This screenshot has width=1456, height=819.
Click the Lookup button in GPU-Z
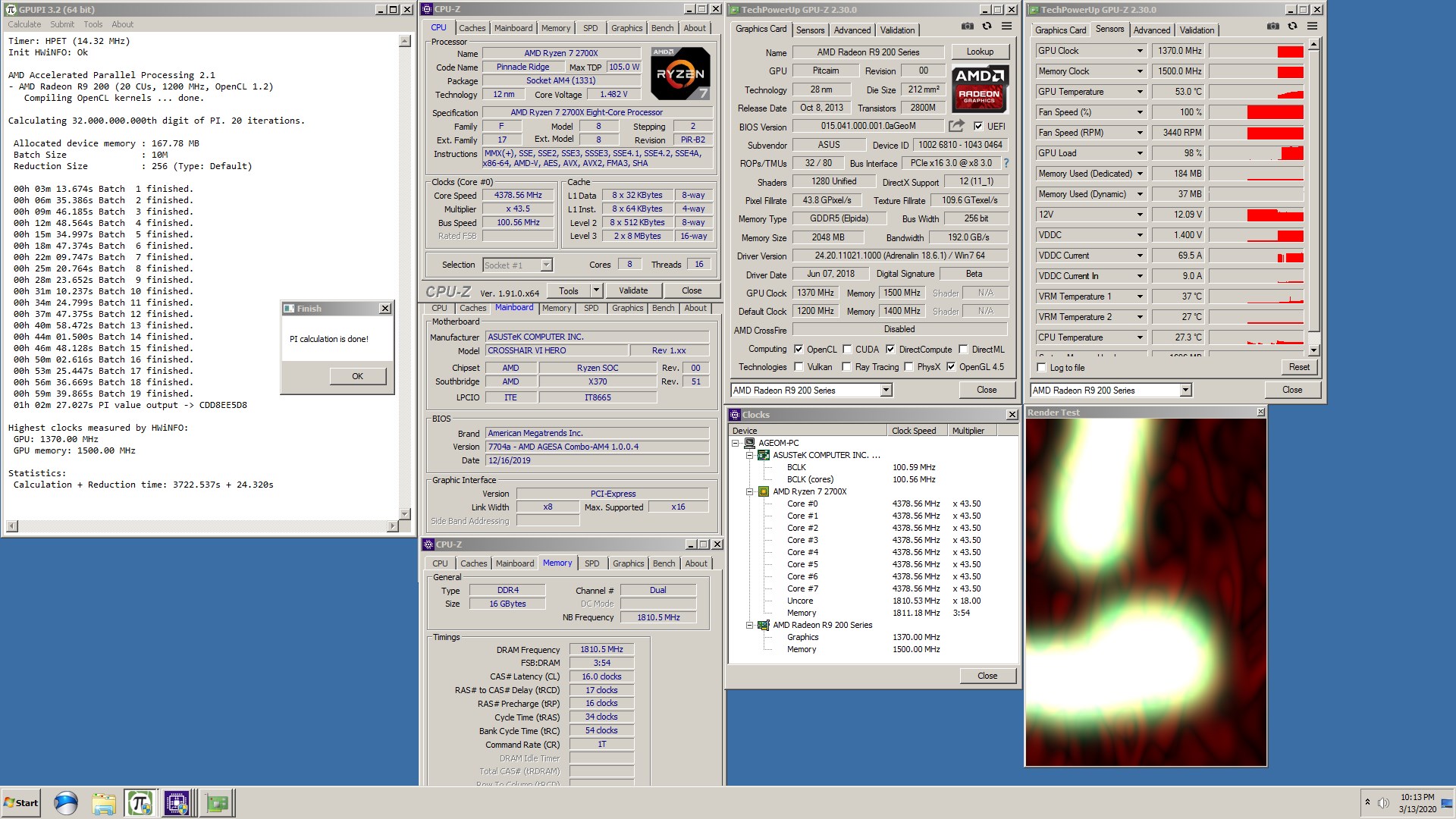pyautogui.click(x=980, y=52)
